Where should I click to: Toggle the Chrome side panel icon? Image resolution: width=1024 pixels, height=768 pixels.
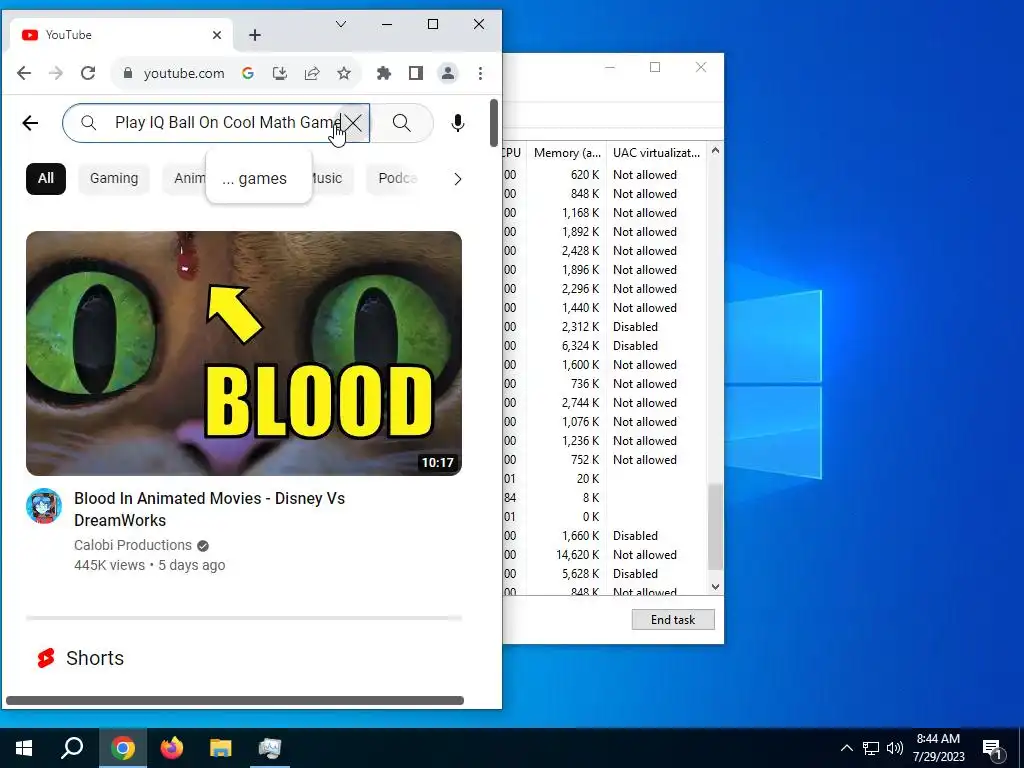[416, 73]
